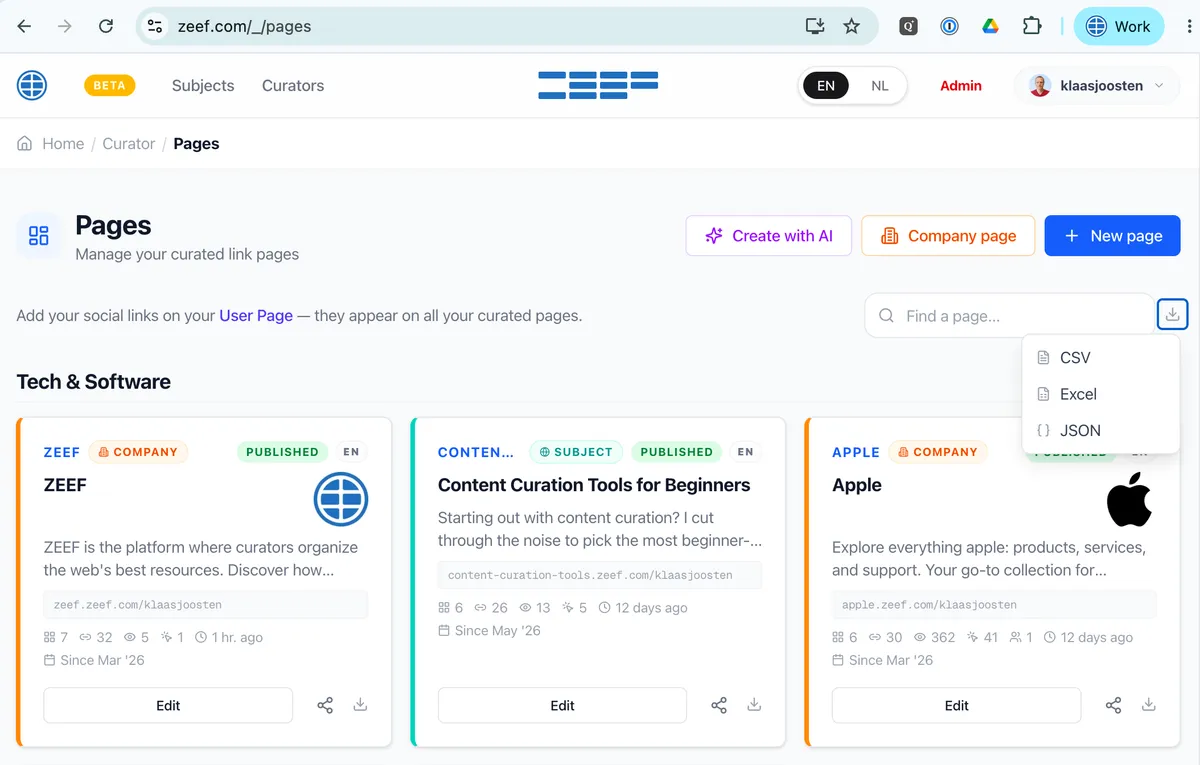Viewport: 1200px width, 765px height.
Task: Switch language to NL
Action: [x=880, y=86]
